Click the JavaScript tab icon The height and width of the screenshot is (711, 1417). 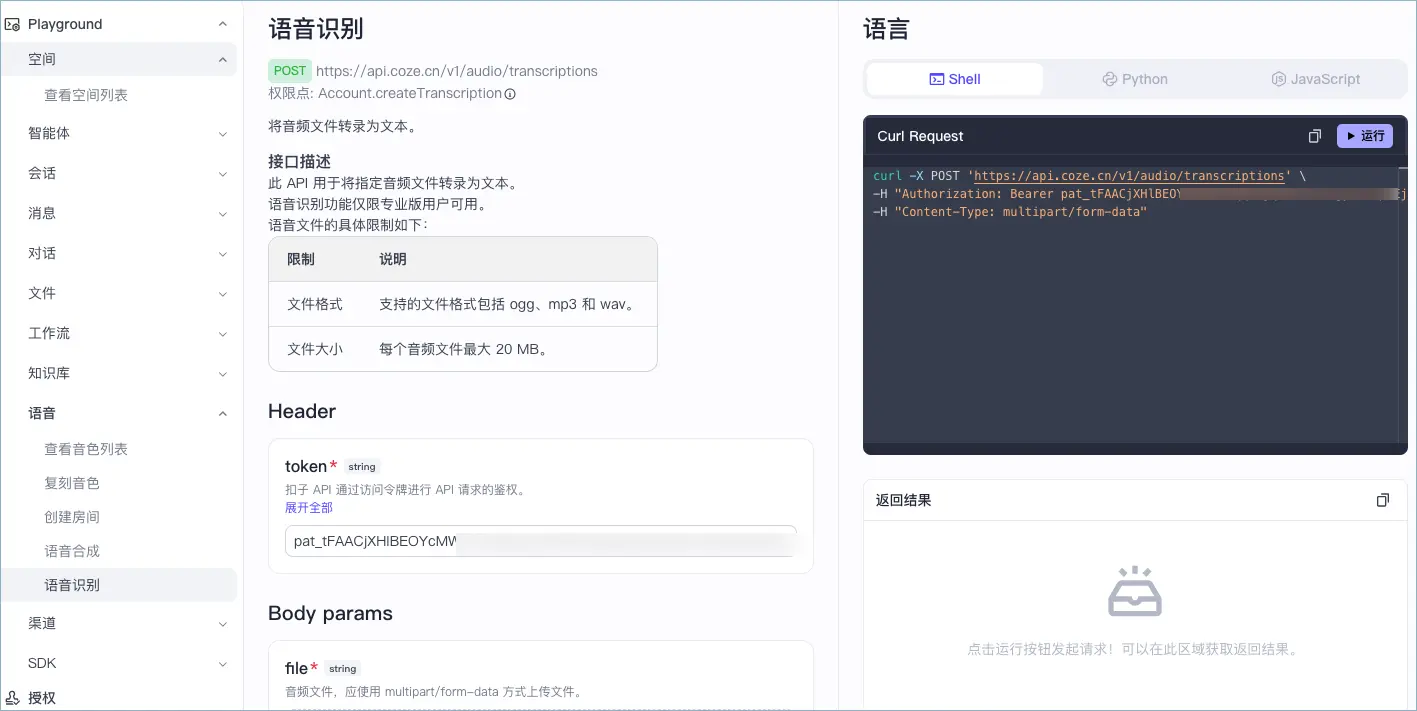coord(1278,79)
